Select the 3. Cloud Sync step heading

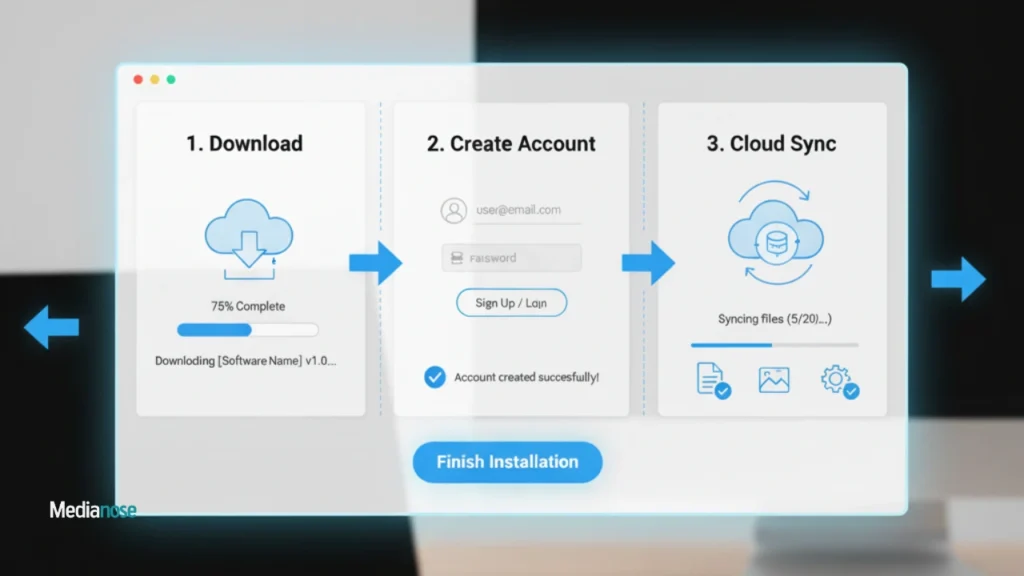click(771, 143)
